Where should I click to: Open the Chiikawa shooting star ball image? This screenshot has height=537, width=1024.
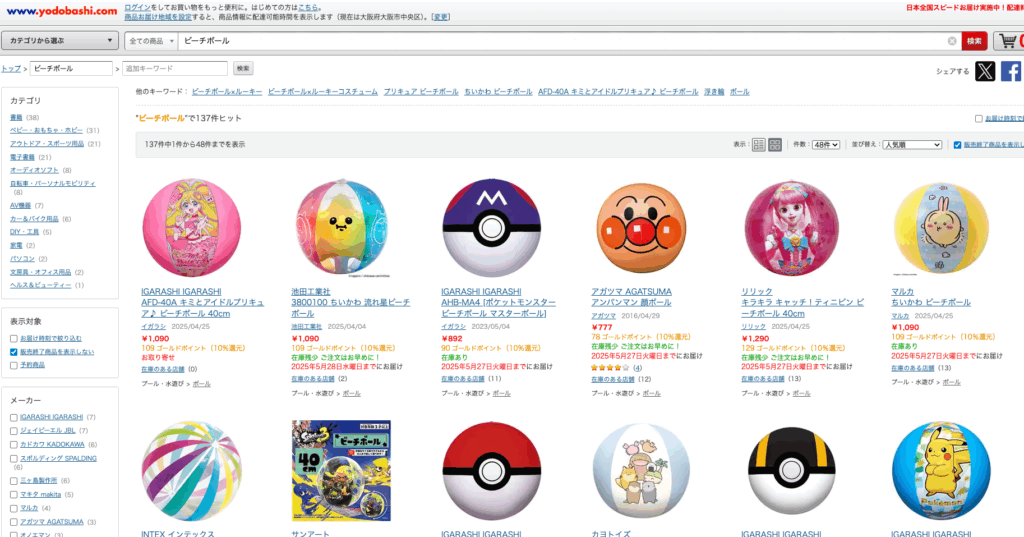pos(342,227)
